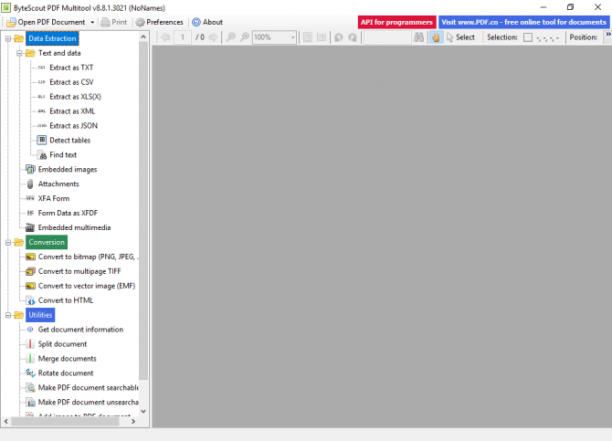
Task: Click the Attachments paperclip icon
Action: [x=30, y=184]
